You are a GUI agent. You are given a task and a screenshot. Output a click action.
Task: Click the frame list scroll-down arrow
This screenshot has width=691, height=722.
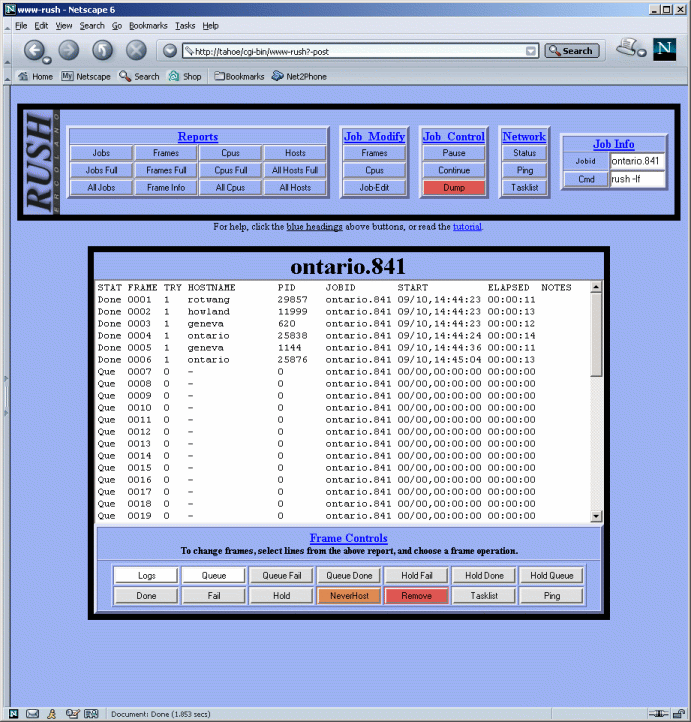pos(597,516)
